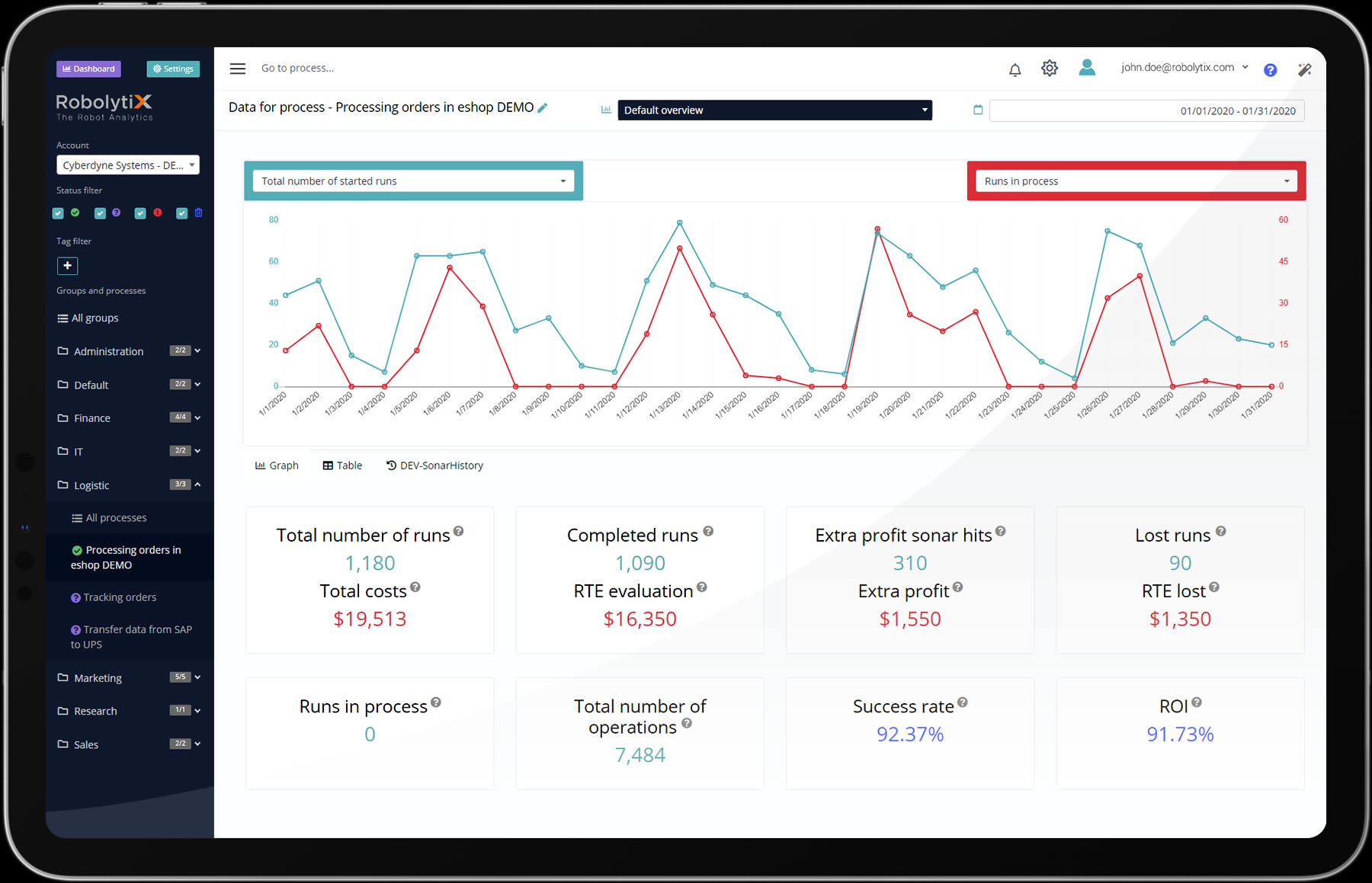Open the notifications bell icon
Screen dimensions: 1372x883
pyautogui.click(x=1015, y=69)
